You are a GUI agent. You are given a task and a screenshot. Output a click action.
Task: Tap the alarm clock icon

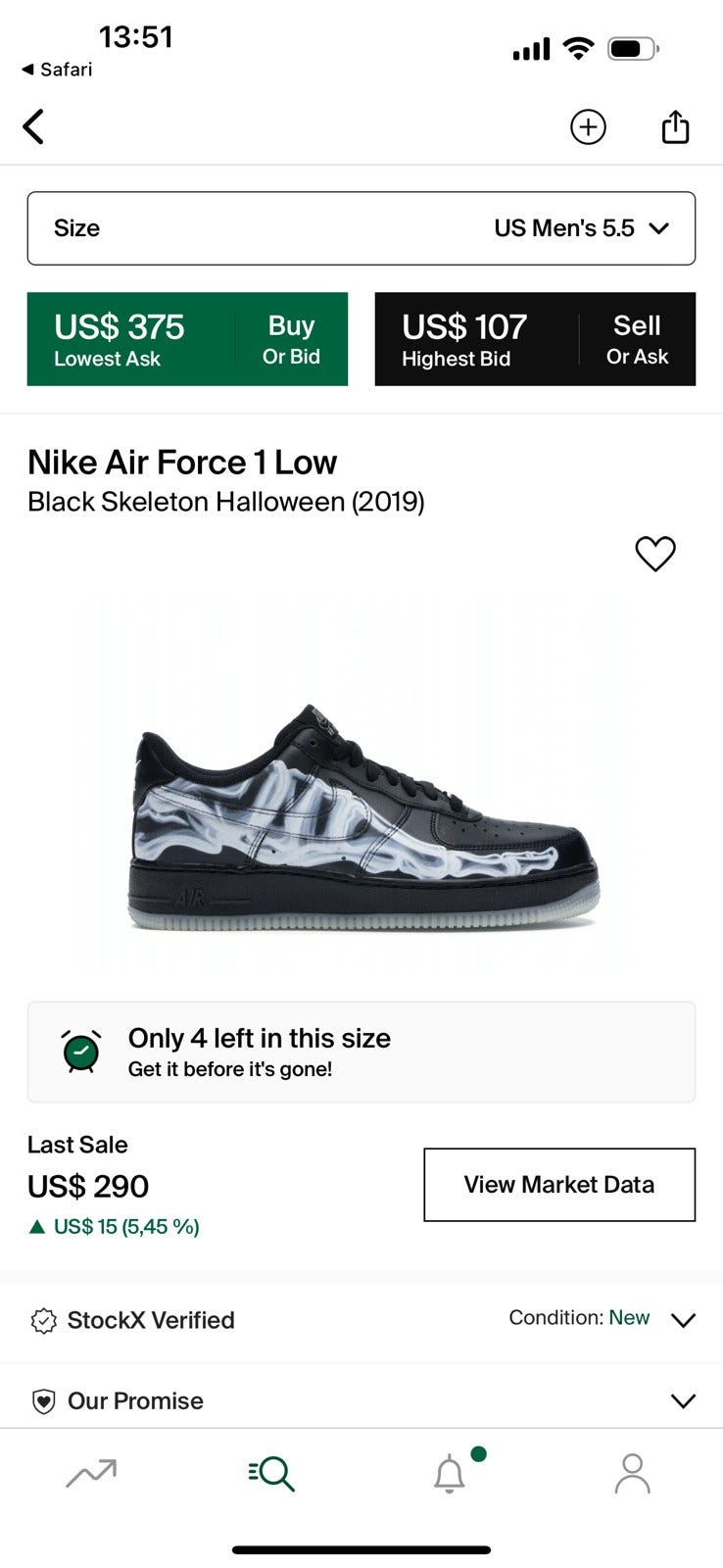coord(81,1052)
